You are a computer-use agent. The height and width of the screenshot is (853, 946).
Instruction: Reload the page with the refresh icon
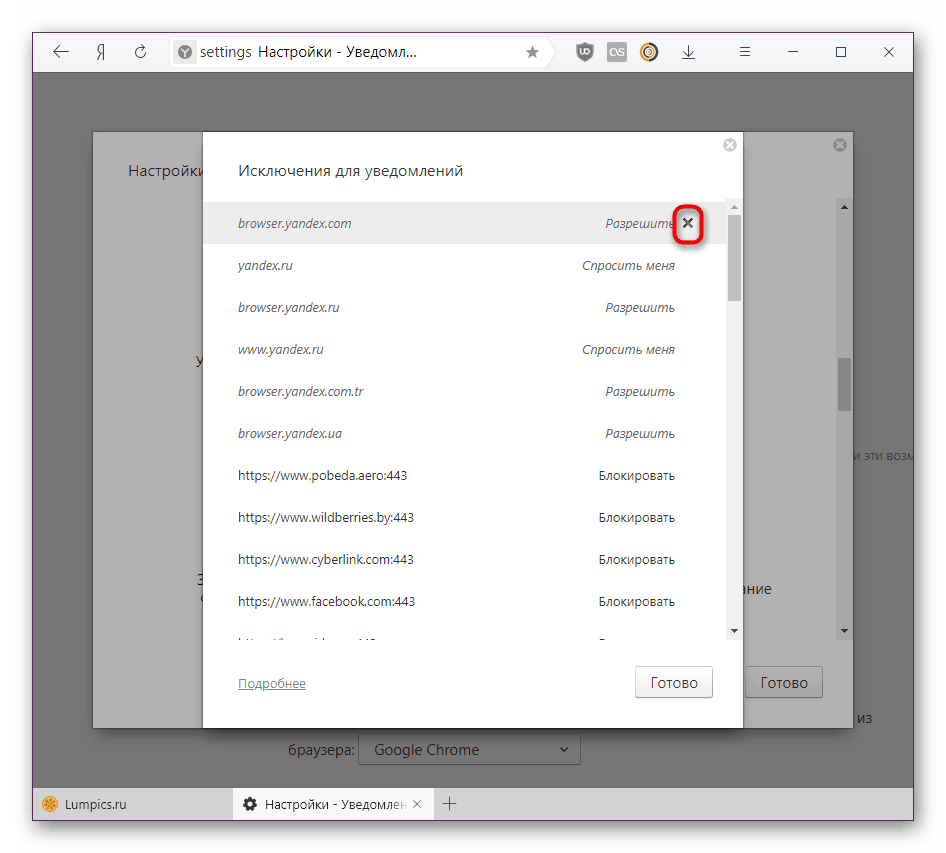pos(140,52)
